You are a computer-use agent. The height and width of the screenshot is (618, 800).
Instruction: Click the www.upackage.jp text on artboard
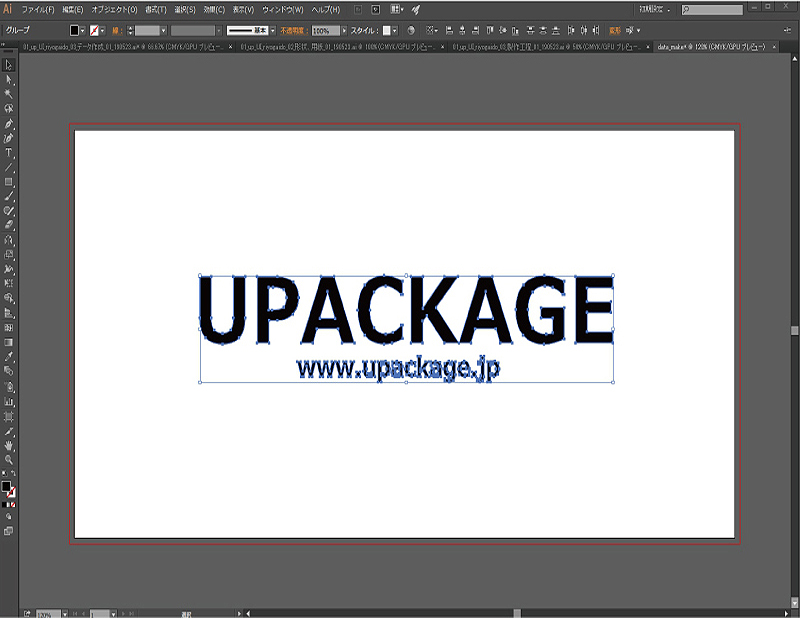pyautogui.click(x=398, y=368)
